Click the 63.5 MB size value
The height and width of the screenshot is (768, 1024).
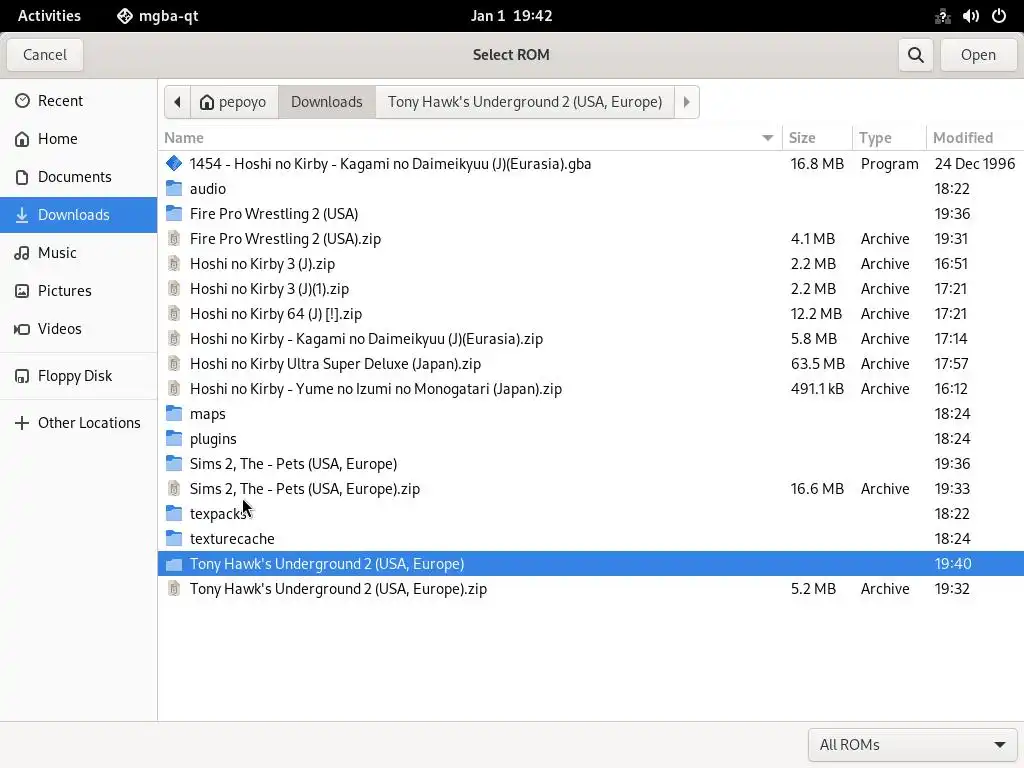[818, 364]
